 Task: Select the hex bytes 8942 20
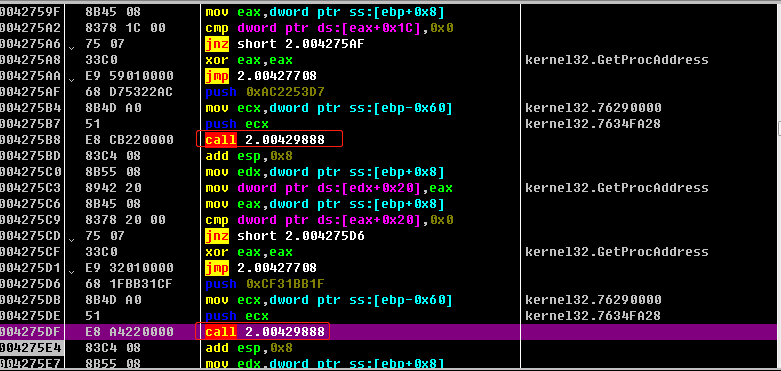coord(114,188)
